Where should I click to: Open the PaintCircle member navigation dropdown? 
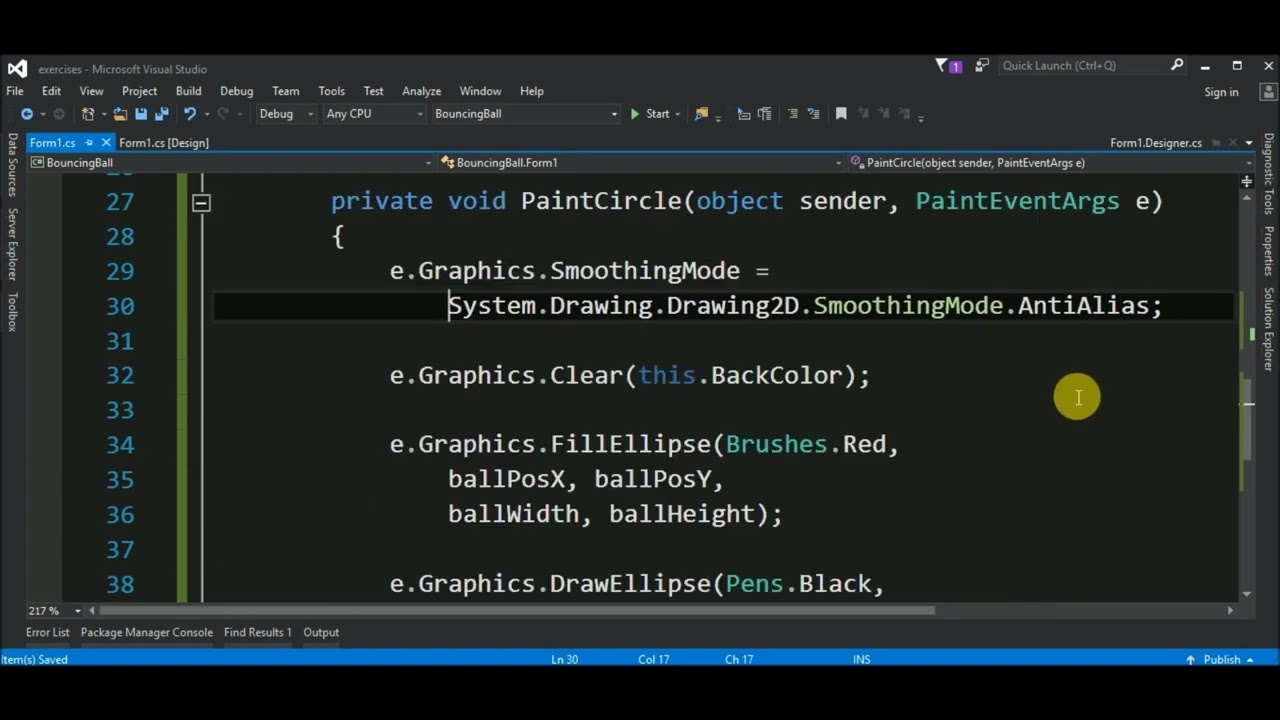(1050, 162)
